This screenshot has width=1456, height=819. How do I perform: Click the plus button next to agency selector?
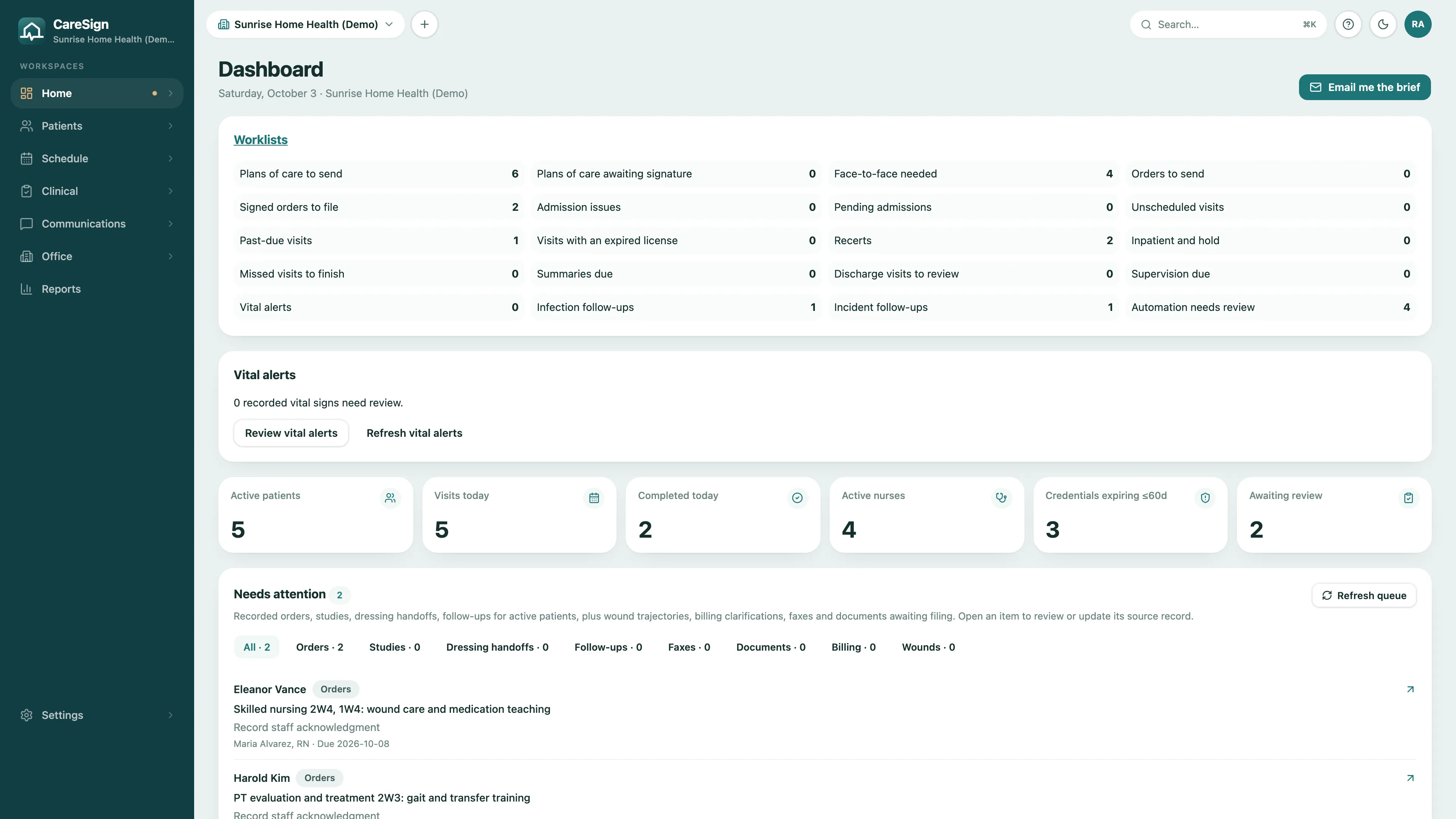tap(425, 24)
